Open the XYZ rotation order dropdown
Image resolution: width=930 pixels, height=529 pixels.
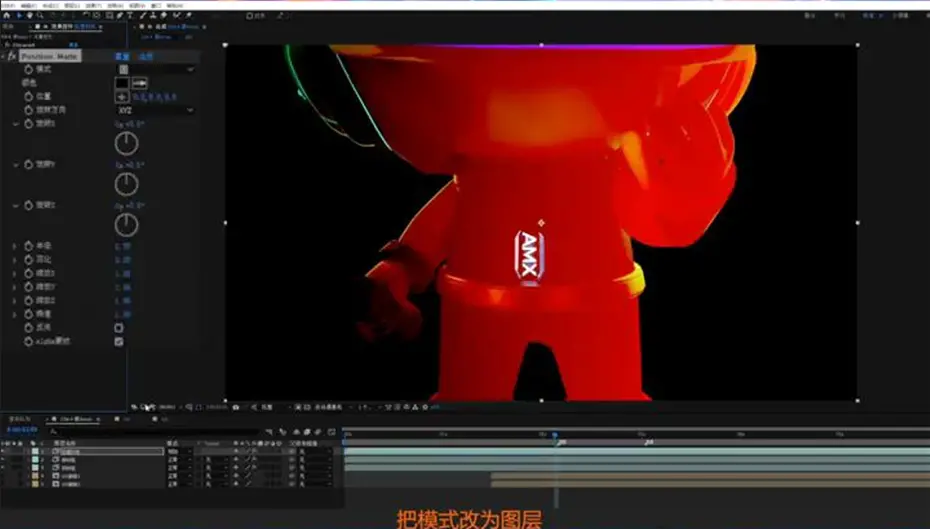[155, 110]
